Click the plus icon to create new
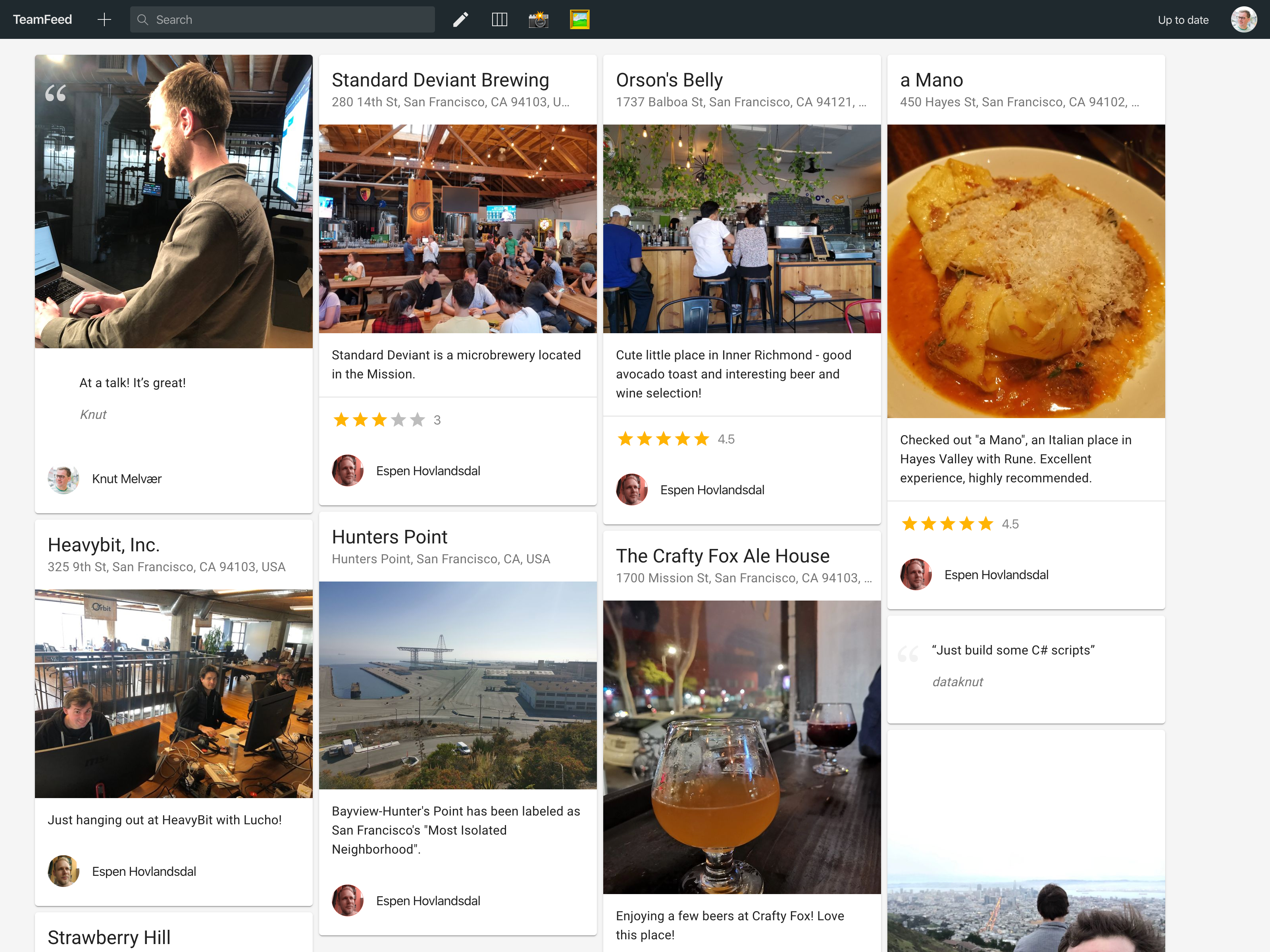The width and height of the screenshot is (1270, 952). [104, 19]
